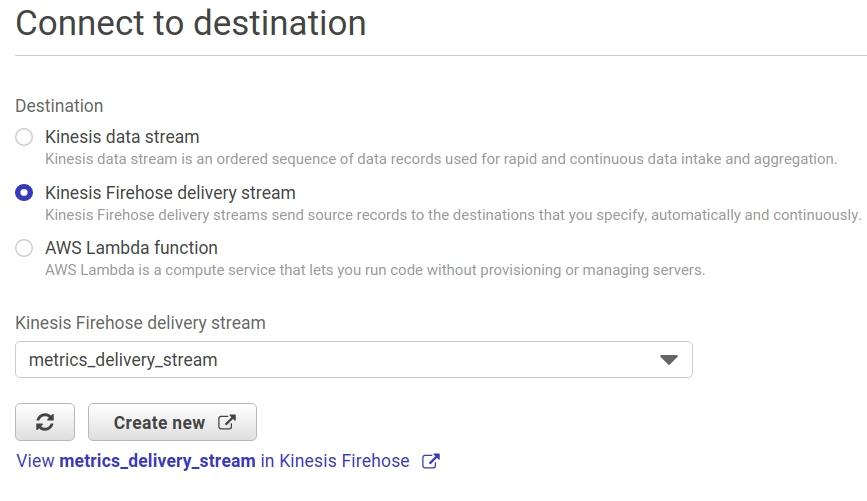Viewport: 867px width, 501px height.
Task: Expand dropdown using the caret arrow
Action: pyautogui.click(x=668, y=360)
